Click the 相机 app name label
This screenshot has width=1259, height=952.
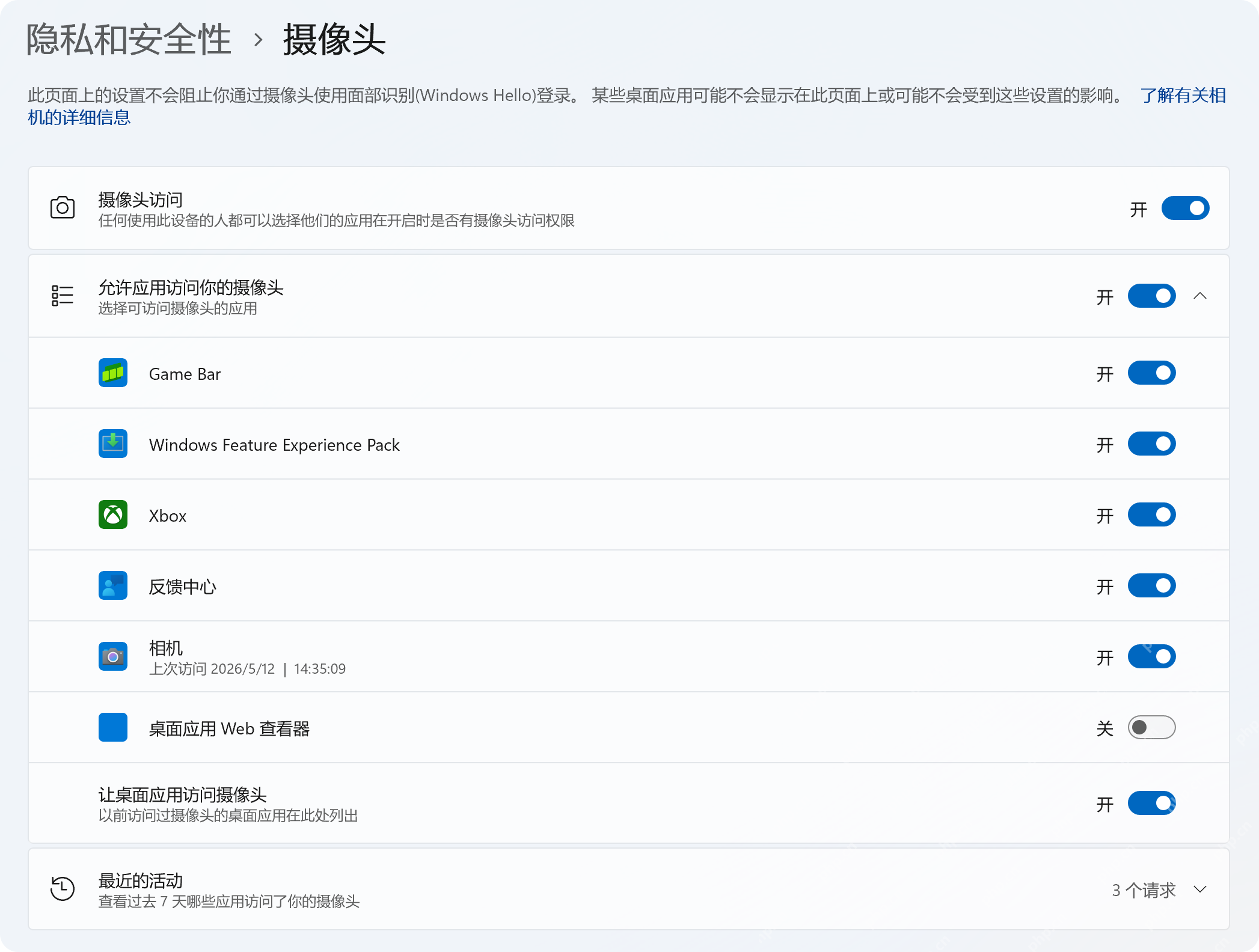(166, 648)
